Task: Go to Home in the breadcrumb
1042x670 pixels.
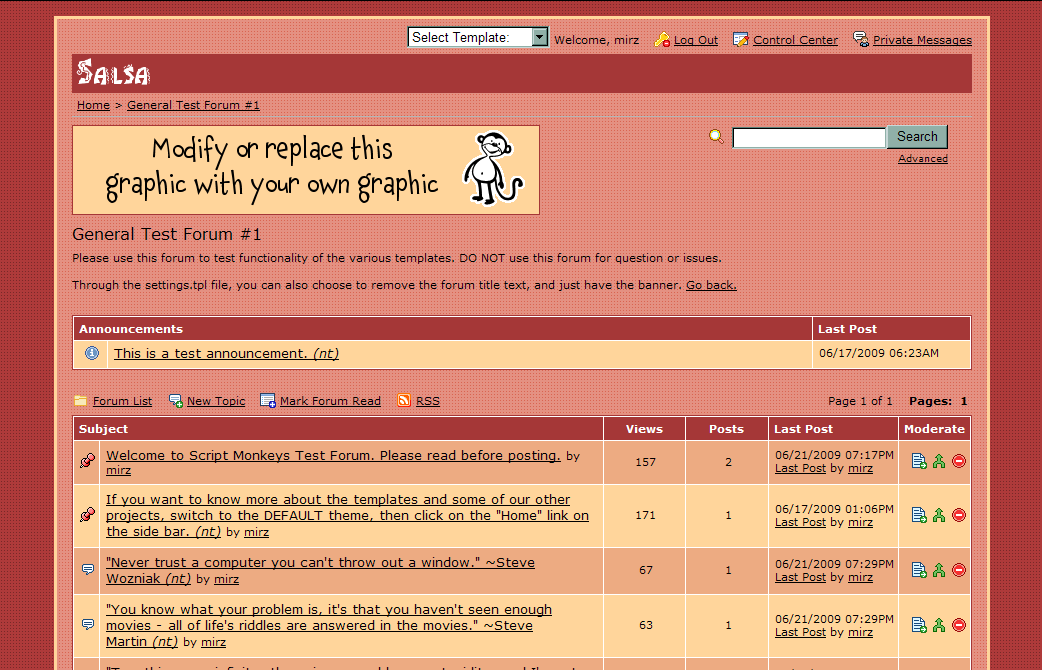Action: 93,105
